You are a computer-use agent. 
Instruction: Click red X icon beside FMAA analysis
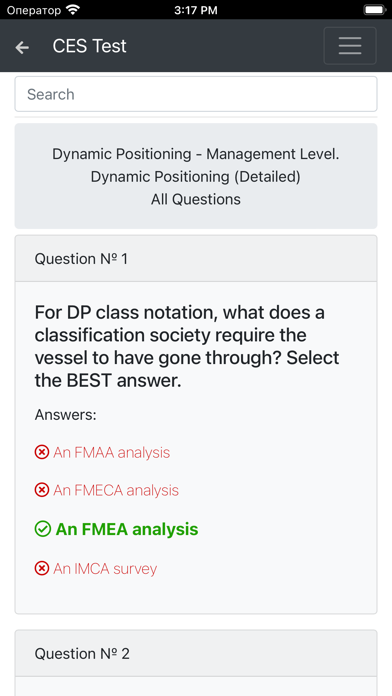(x=42, y=452)
